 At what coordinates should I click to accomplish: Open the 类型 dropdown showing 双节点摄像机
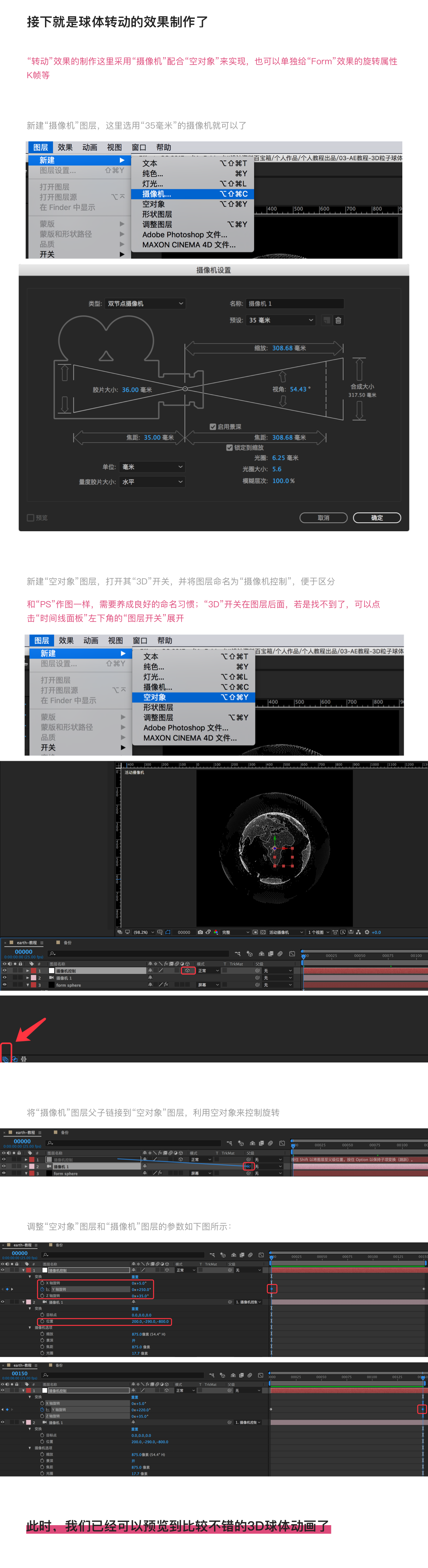tap(145, 303)
